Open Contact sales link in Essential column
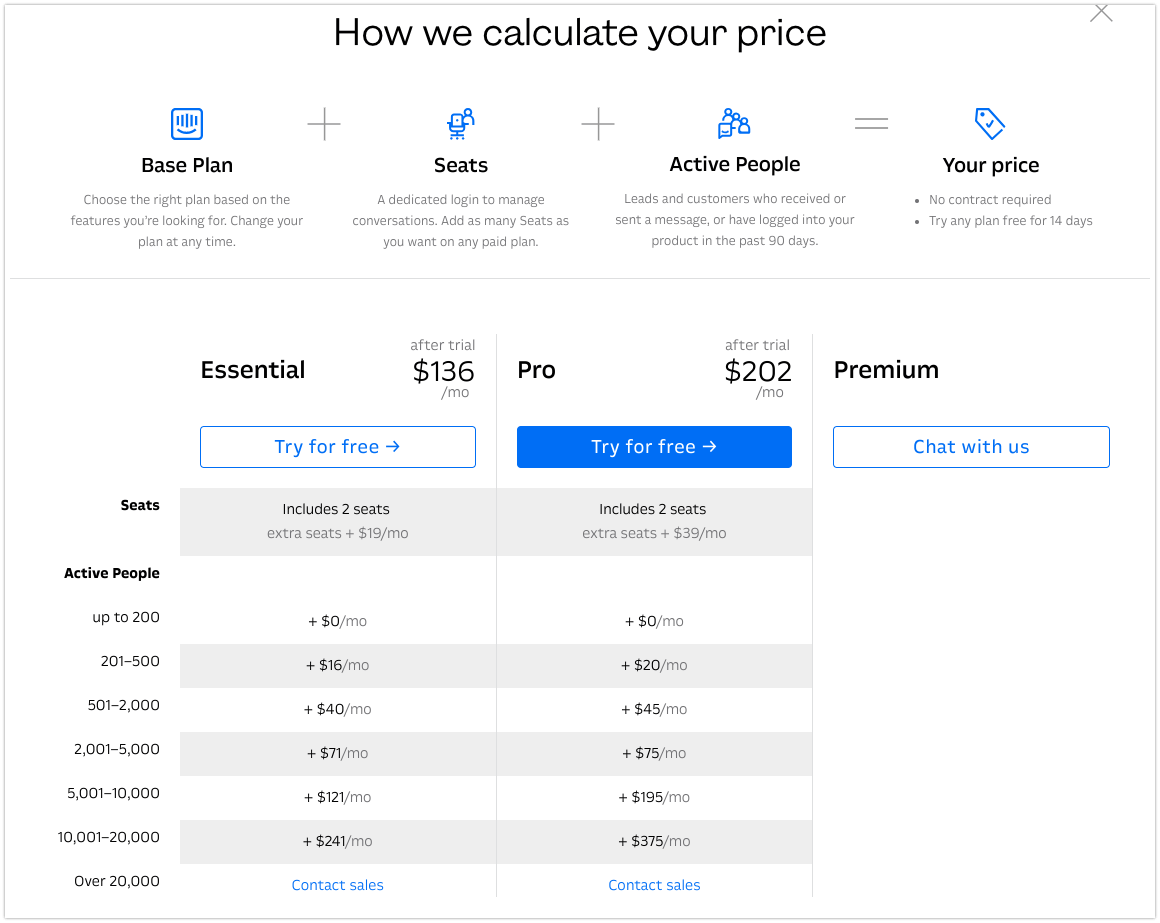Image resolution: width=1160 pixels, height=923 pixels. pyautogui.click(x=337, y=885)
